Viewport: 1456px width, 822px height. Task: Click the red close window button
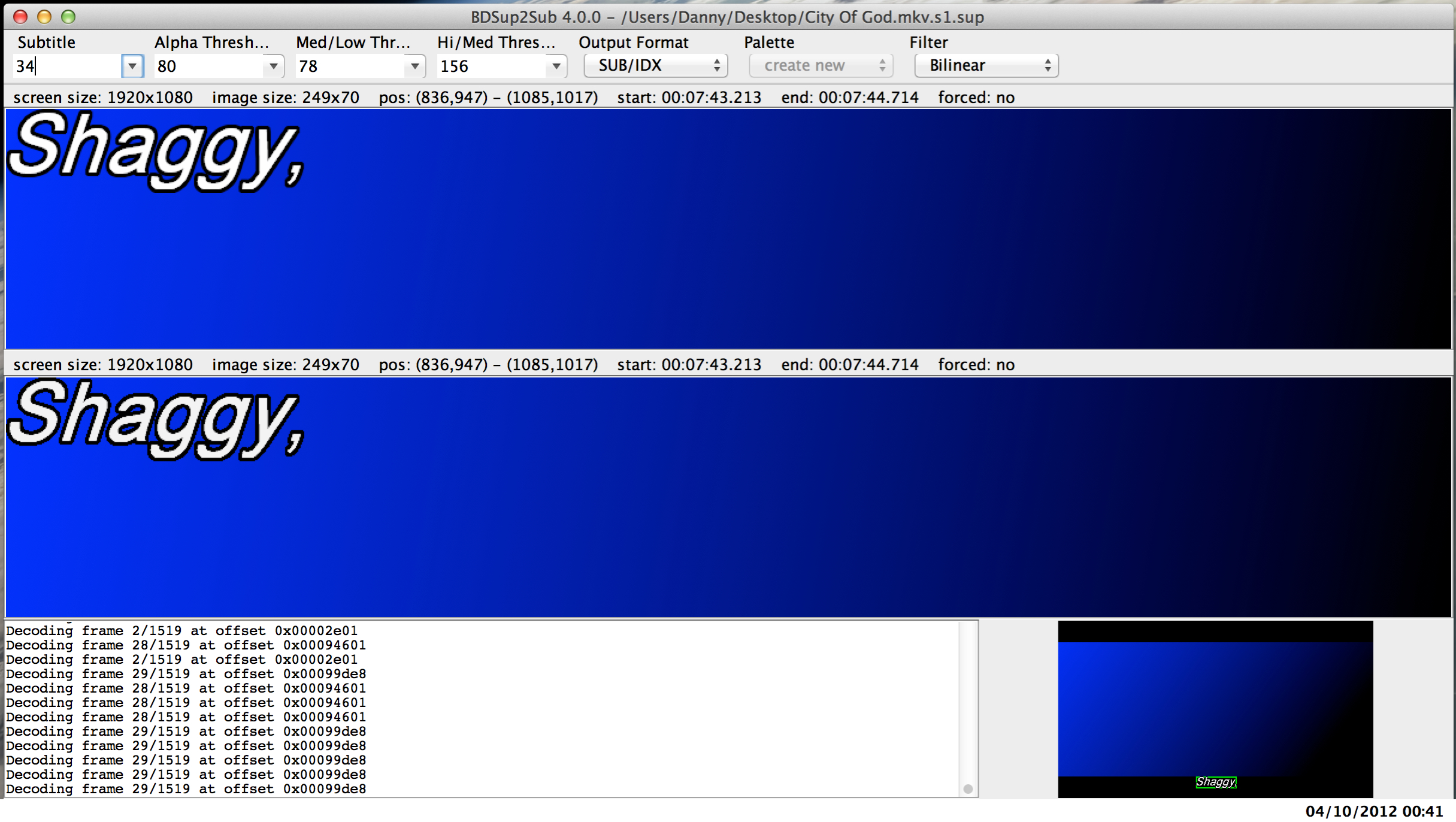pyautogui.click(x=20, y=17)
